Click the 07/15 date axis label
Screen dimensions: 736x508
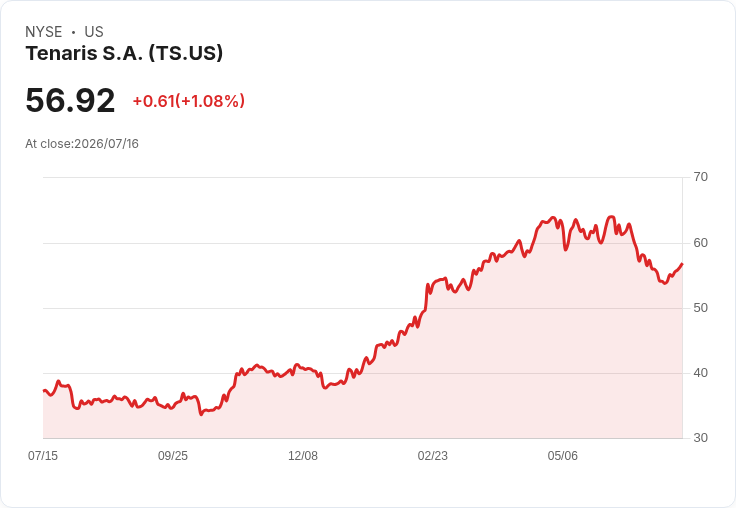tap(43, 455)
